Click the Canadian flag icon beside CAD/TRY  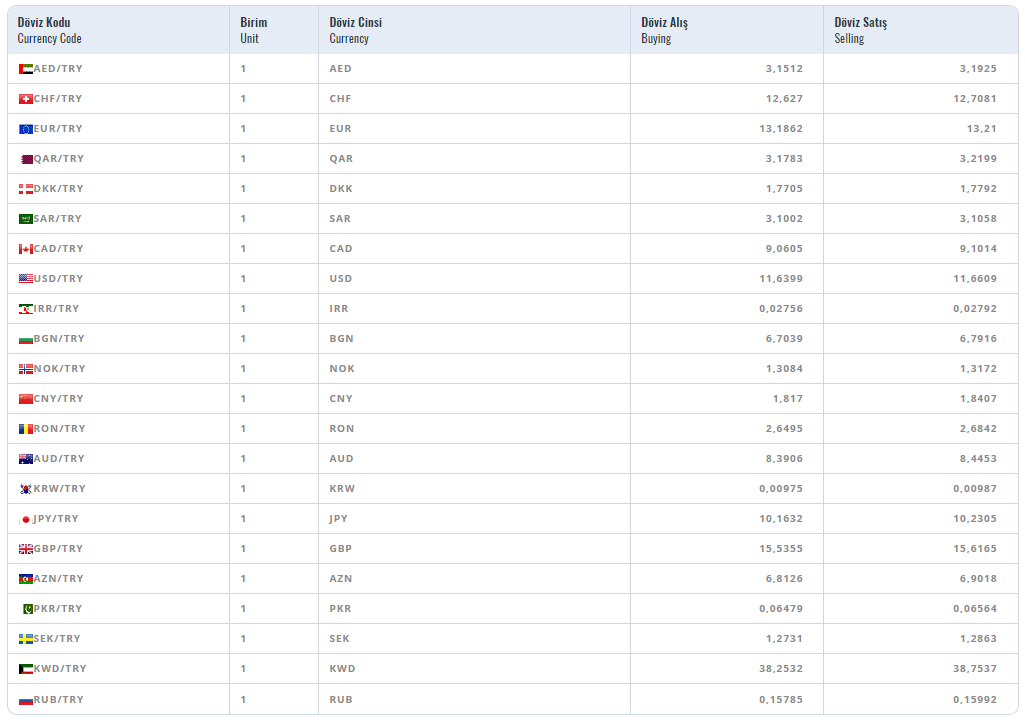click(x=25, y=249)
